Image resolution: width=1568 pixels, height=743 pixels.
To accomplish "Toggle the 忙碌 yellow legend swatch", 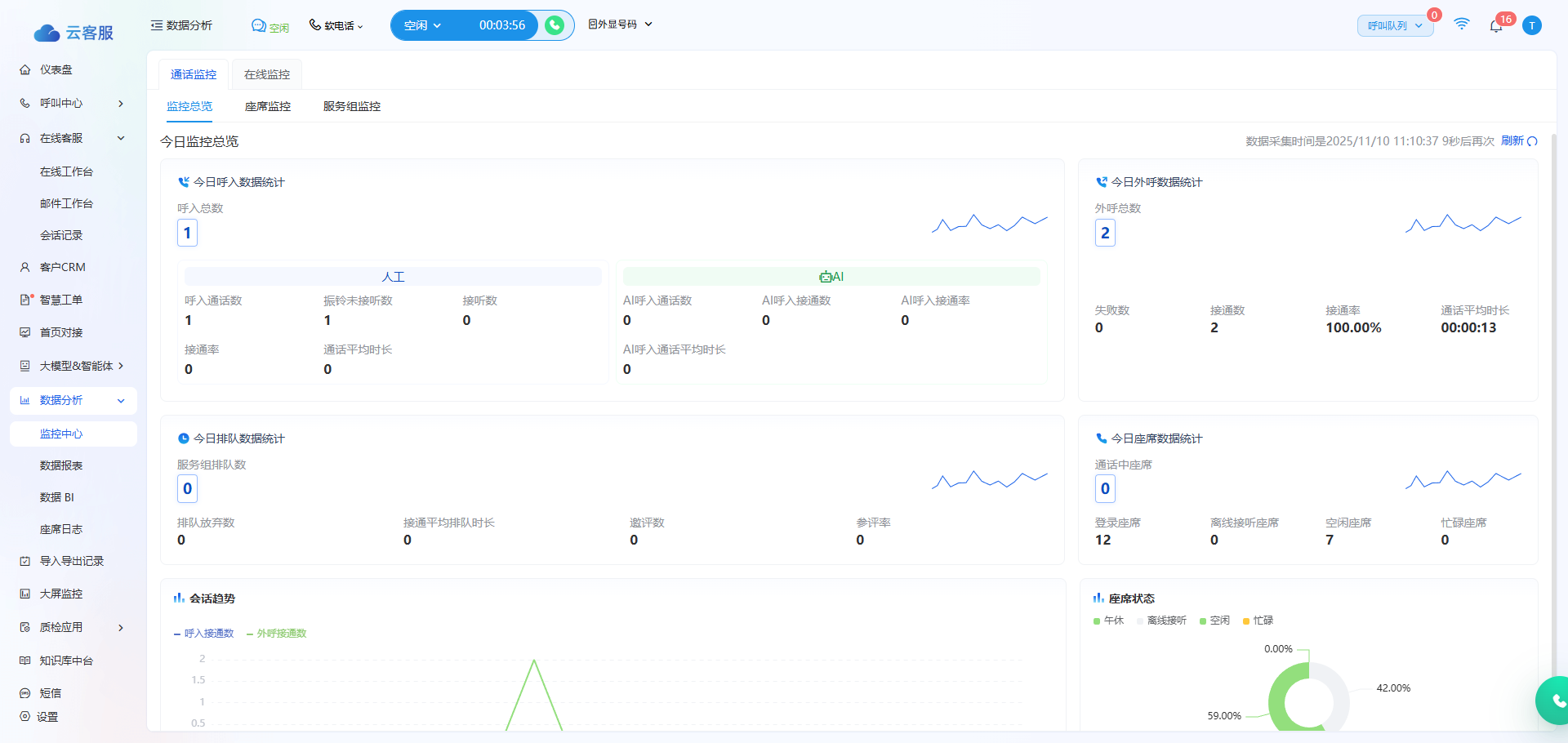I will point(1246,621).
